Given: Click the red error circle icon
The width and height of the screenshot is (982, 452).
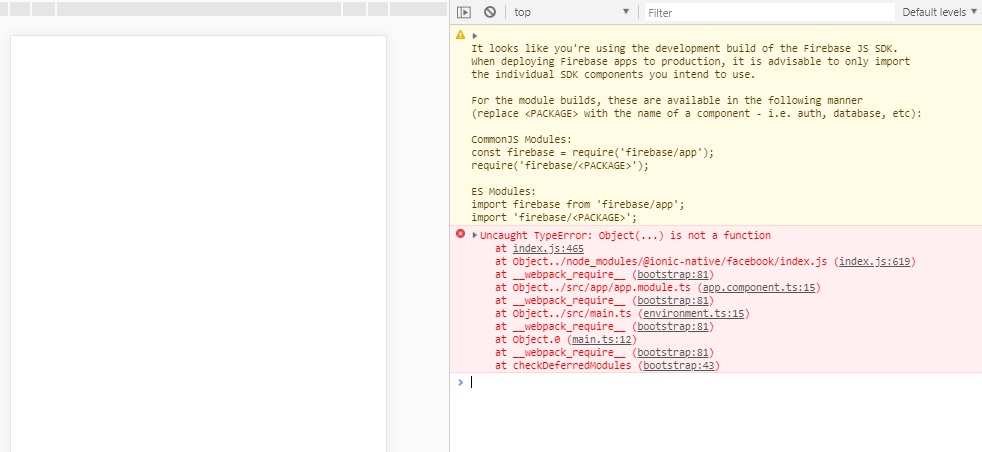Looking at the screenshot, I should click(460, 234).
